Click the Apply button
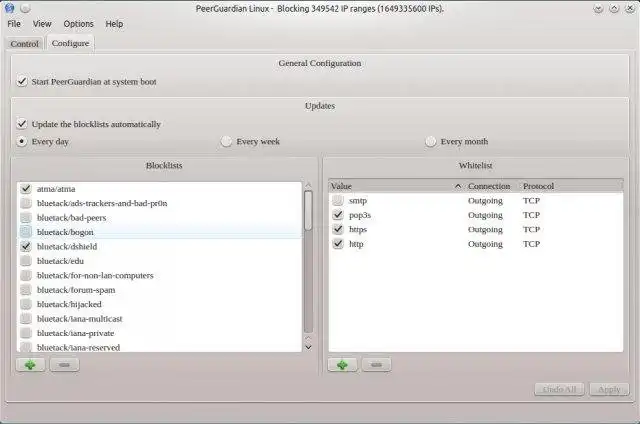Viewport: 640px width, 424px height. 609,389
